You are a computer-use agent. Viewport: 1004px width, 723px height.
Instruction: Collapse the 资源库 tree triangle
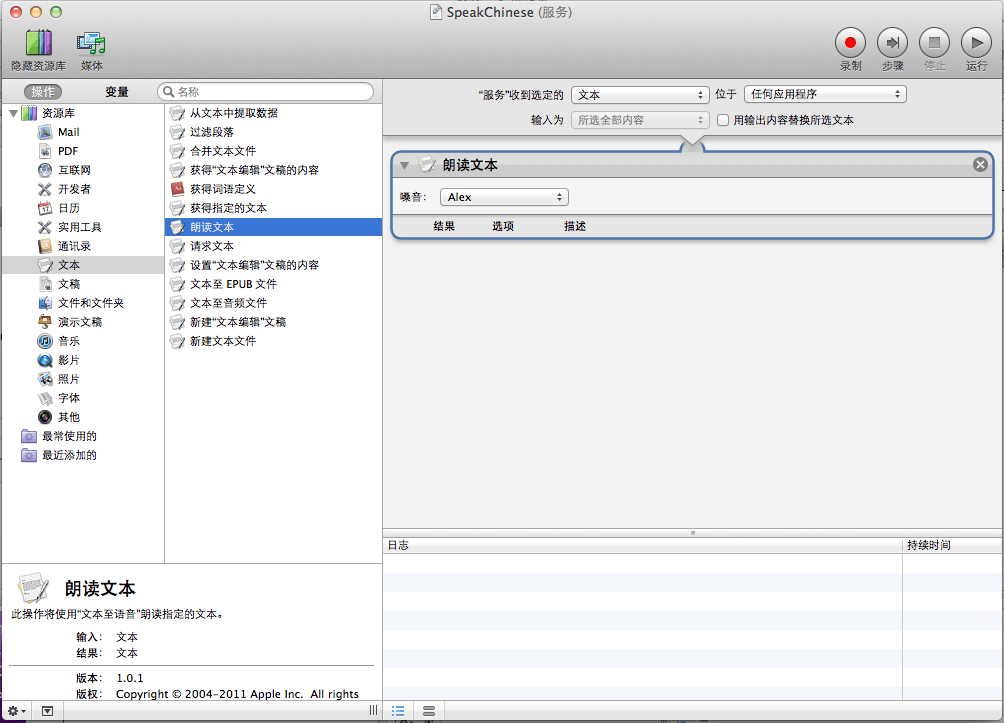[x=13, y=113]
